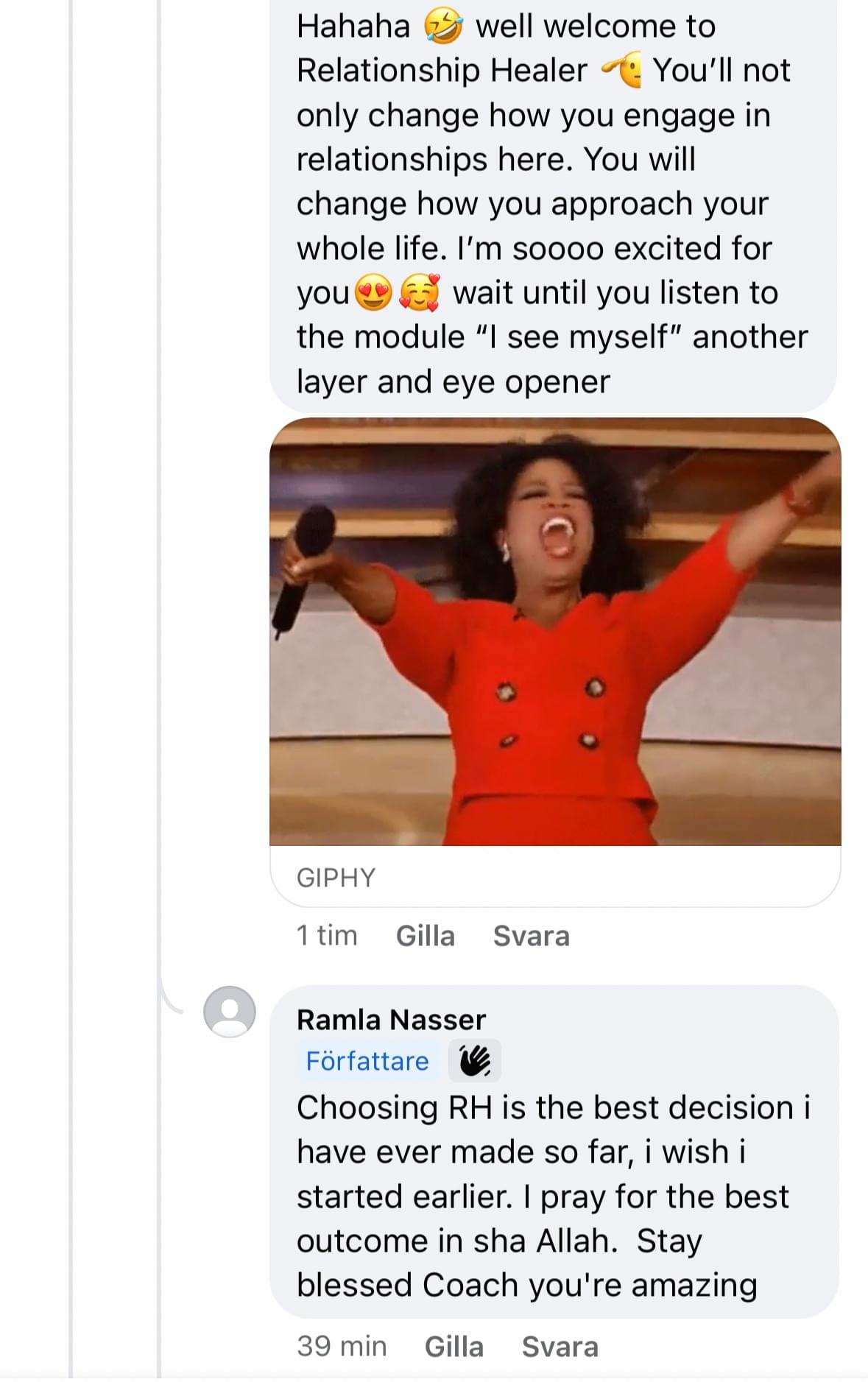
Task: Open Ramla Nasser's gray profile avatar
Action: click(x=230, y=1012)
